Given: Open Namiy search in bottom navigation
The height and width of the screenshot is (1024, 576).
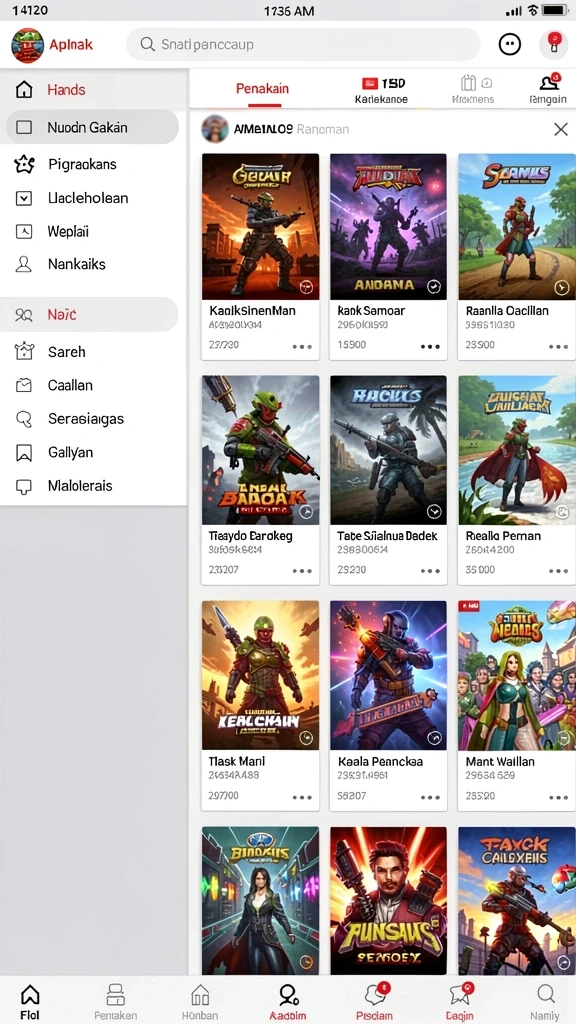Looking at the screenshot, I should click(545, 1002).
